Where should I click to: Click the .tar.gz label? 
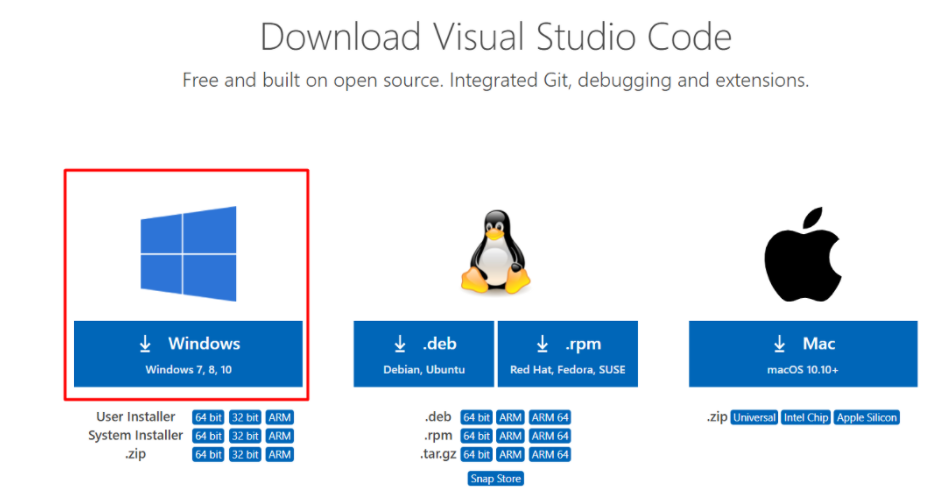click(438, 454)
